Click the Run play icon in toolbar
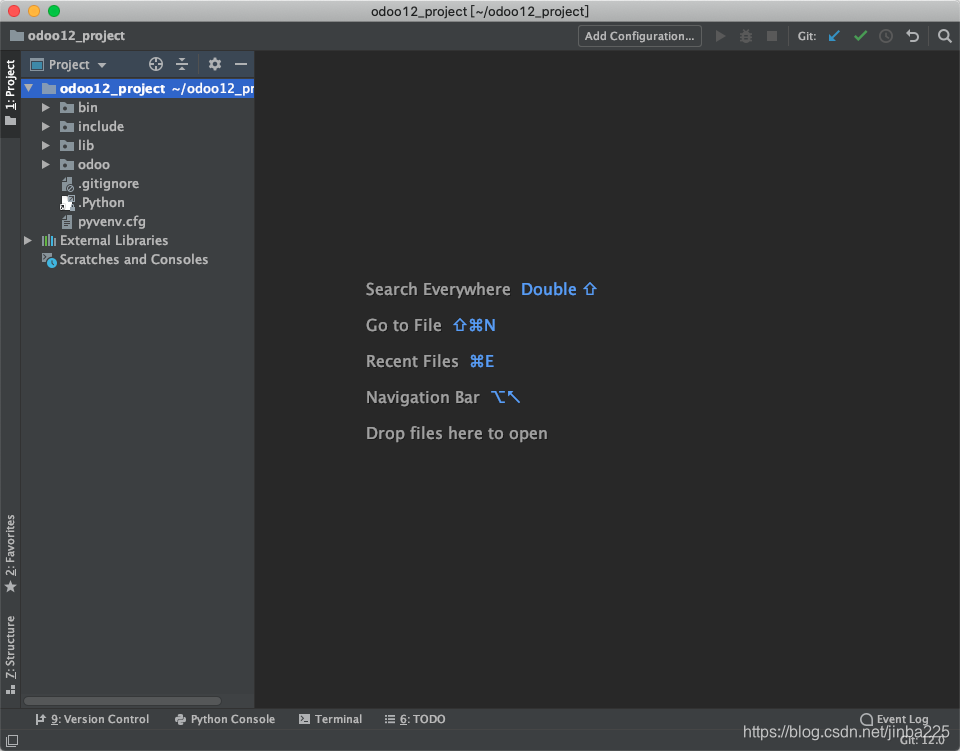 click(721, 36)
